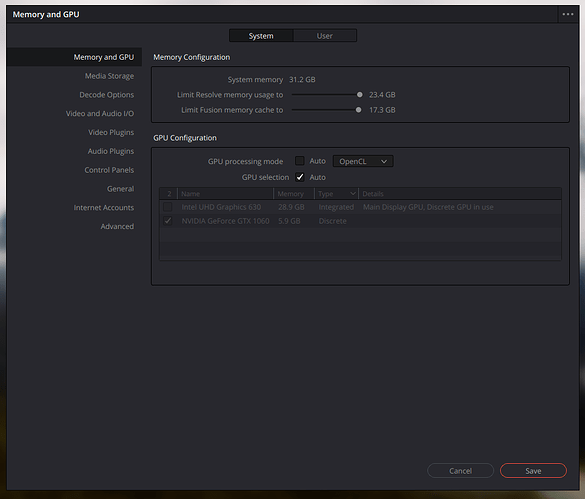Click the Fusion memory cache slider handle

click(358, 110)
